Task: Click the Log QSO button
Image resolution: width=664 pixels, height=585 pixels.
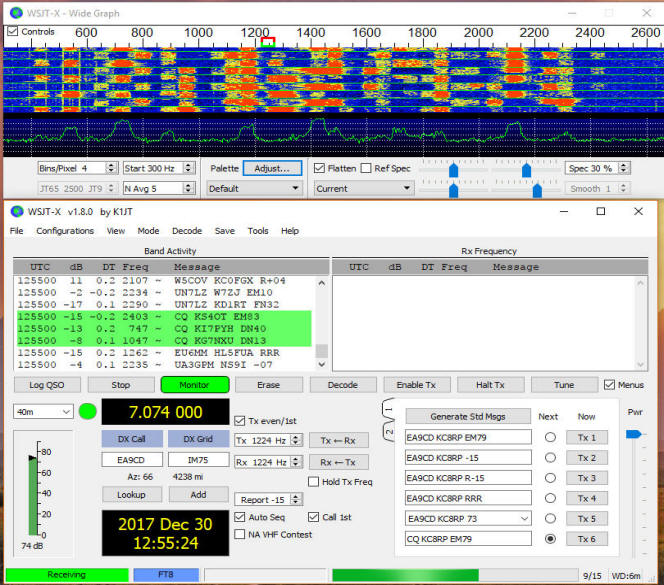Action: click(x=47, y=385)
